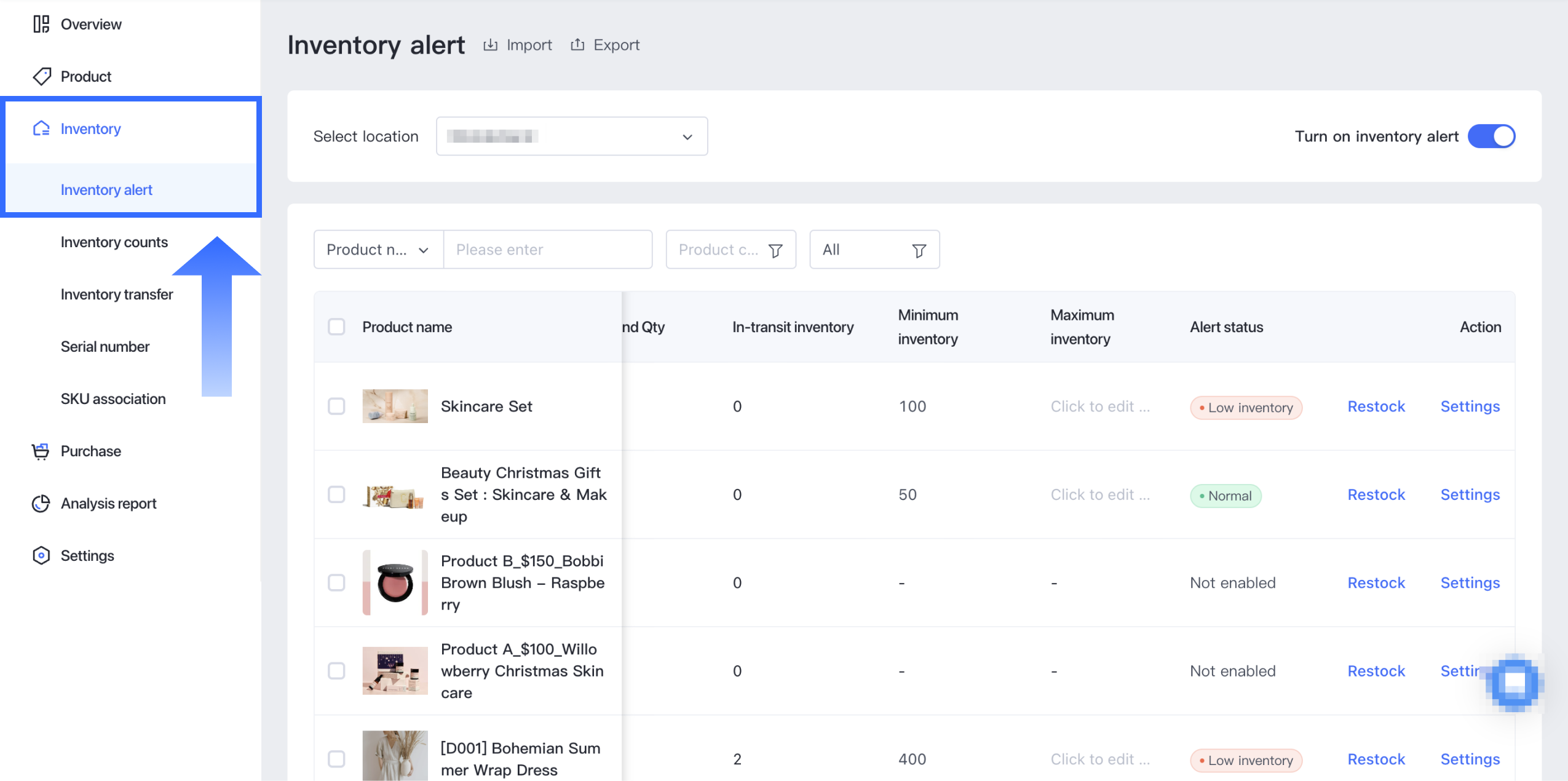Click the Export icon next to title
1568x781 pixels.
[577, 45]
